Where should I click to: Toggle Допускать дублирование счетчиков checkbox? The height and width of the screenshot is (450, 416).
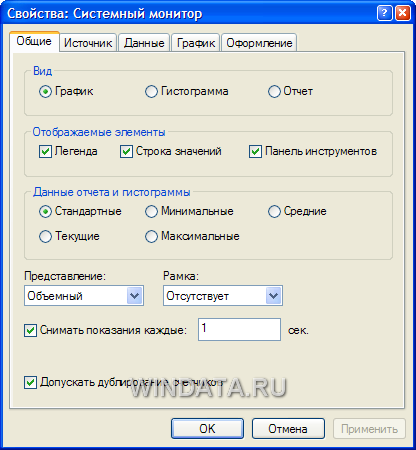pyautogui.click(x=30, y=382)
